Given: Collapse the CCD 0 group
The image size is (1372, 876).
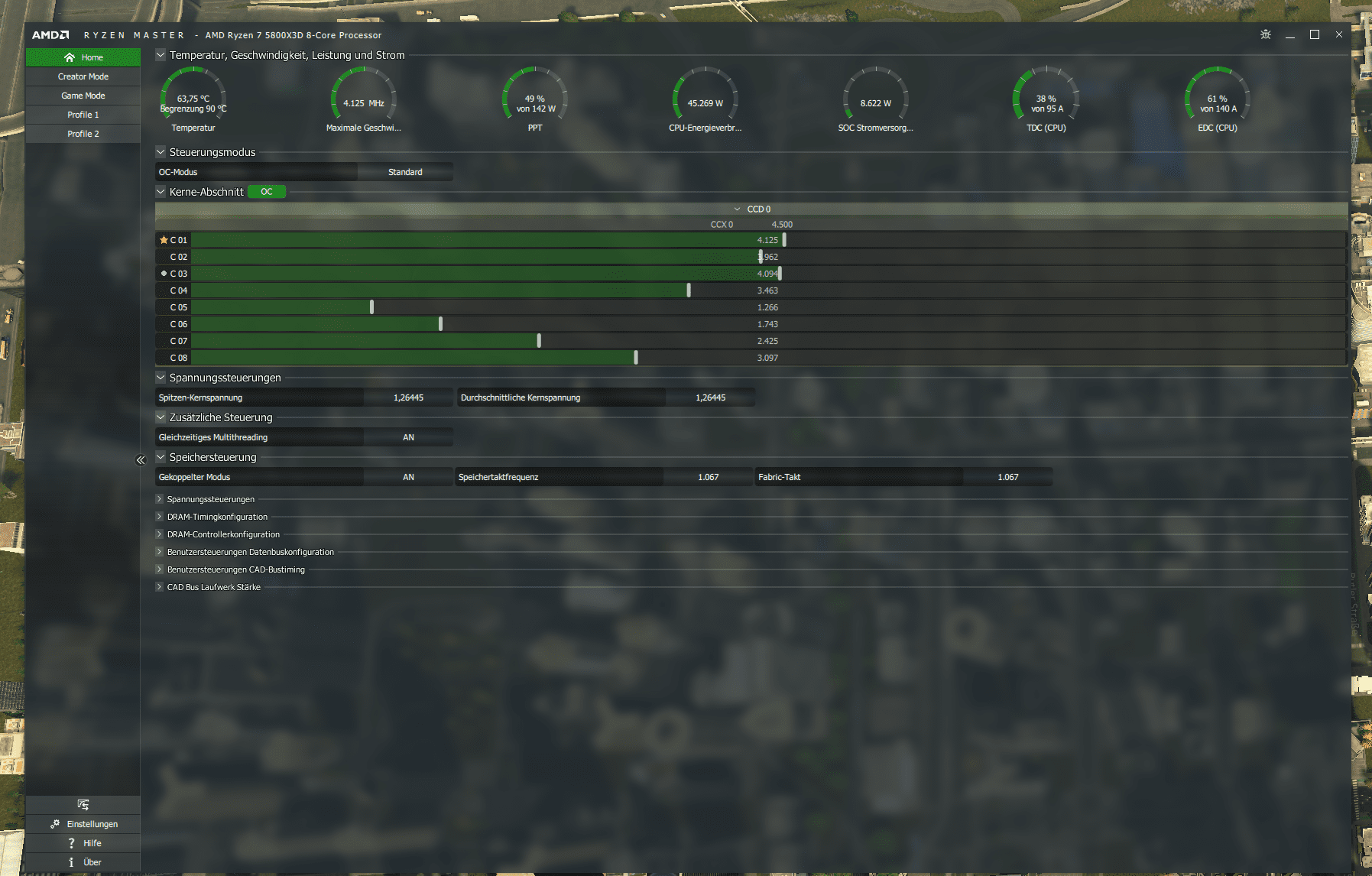Looking at the screenshot, I should pyautogui.click(x=737, y=209).
